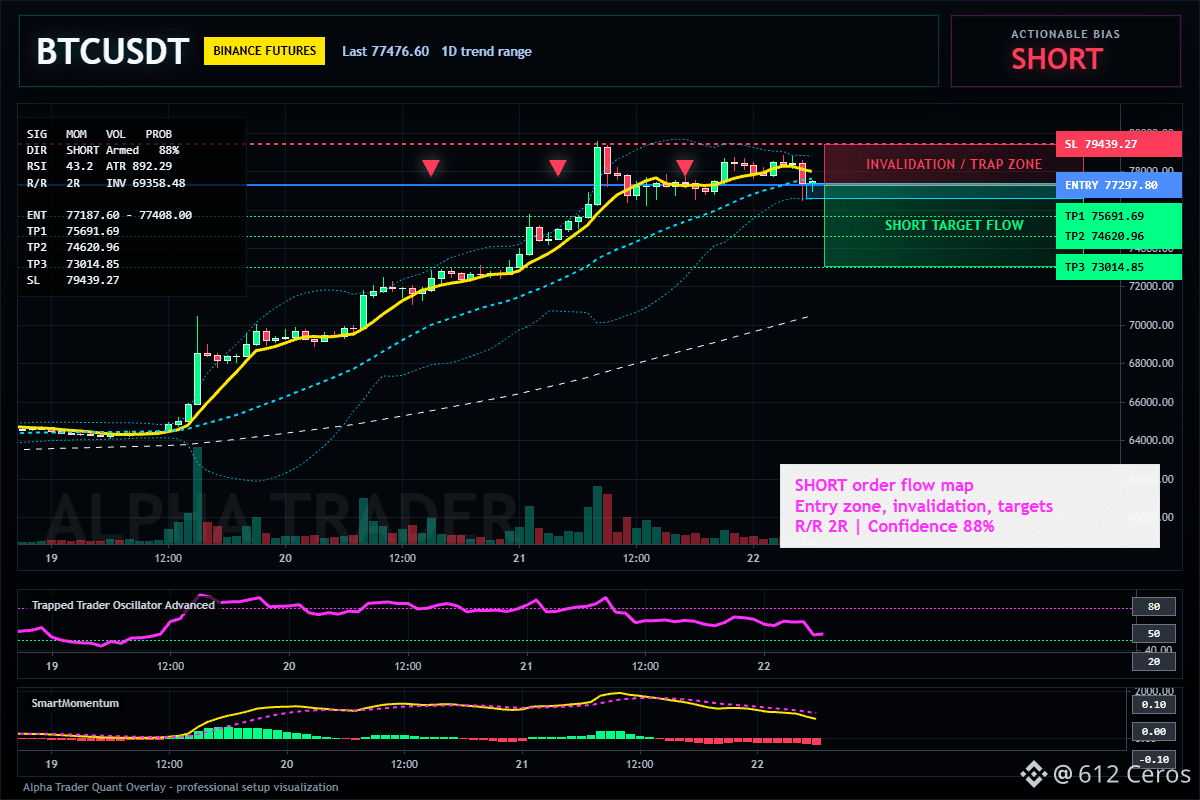Click R/R 2R | Confidence 88% text
The width and height of the screenshot is (1200, 800).
(894, 526)
